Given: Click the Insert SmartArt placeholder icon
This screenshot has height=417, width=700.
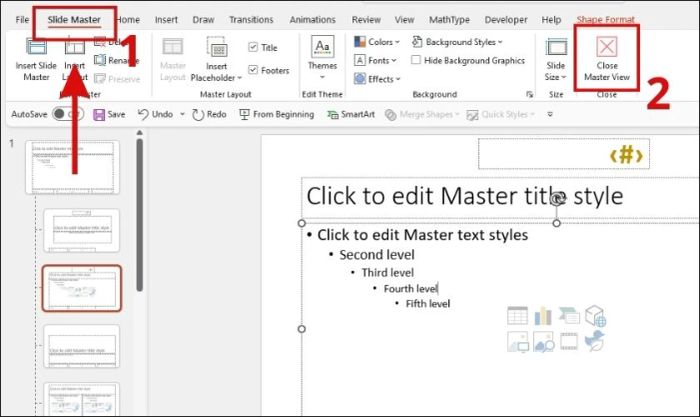Looking at the screenshot, I should click(x=569, y=316).
